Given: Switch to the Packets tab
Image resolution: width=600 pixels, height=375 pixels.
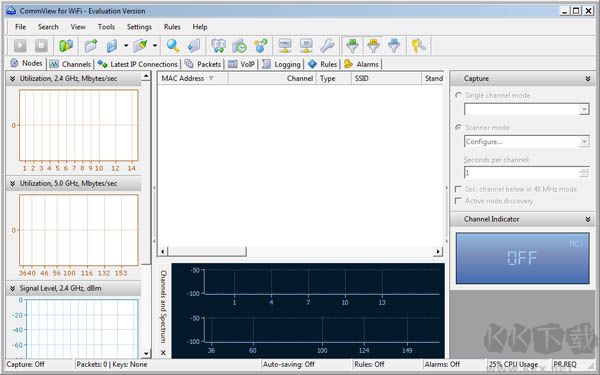Looking at the screenshot, I should click(x=203, y=64).
